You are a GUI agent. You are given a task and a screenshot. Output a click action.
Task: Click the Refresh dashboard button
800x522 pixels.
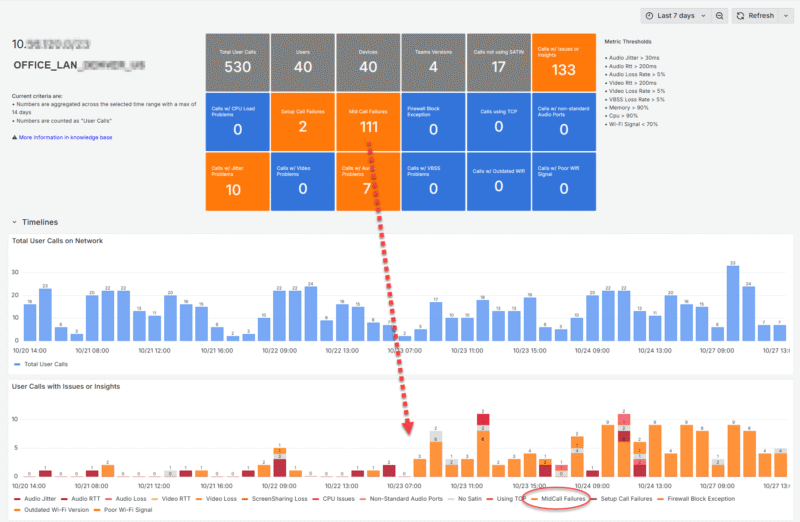coord(755,16)
